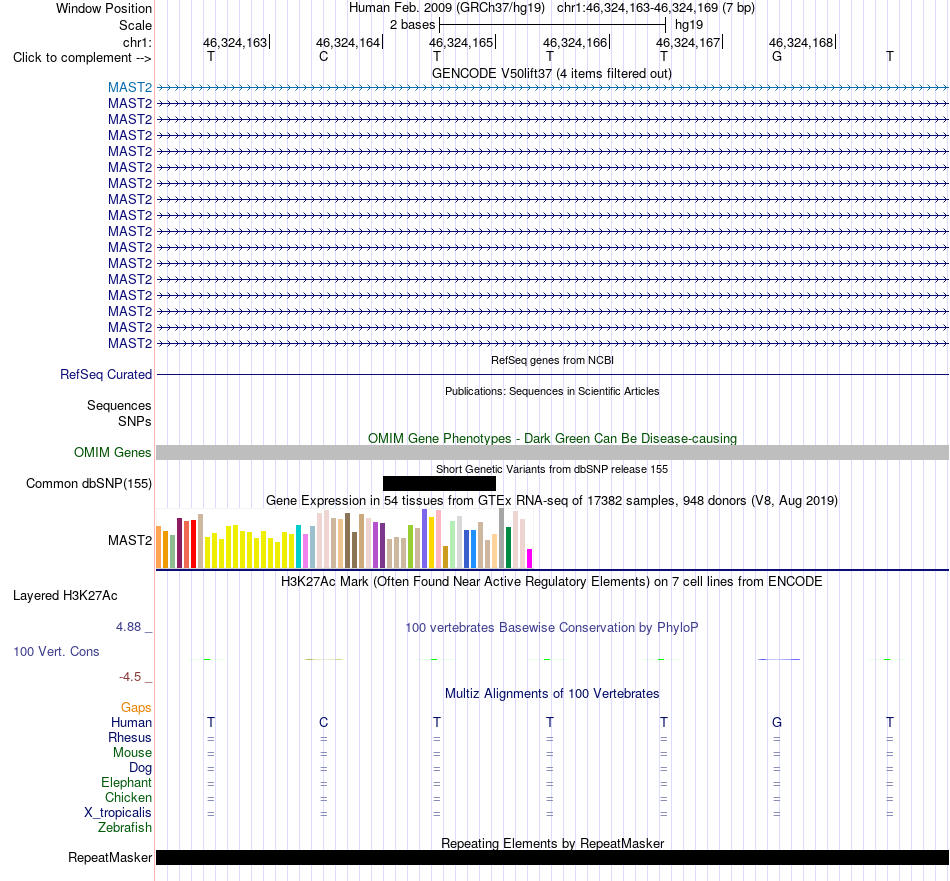Open GENCODE V50lift37 track title
This screenshot has height=881, width=950.
coord(552,73)
